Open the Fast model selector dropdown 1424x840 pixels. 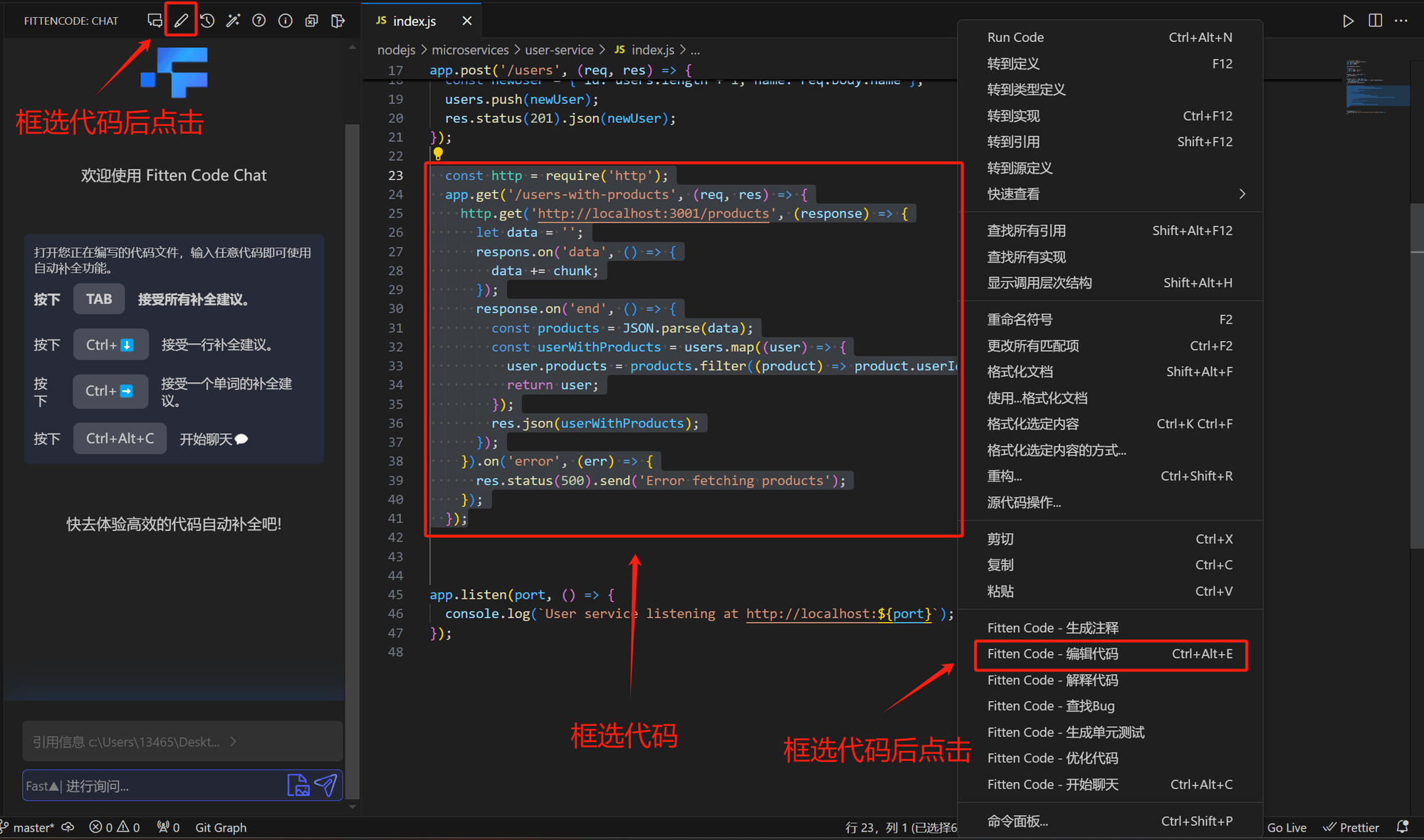[43, 786]
